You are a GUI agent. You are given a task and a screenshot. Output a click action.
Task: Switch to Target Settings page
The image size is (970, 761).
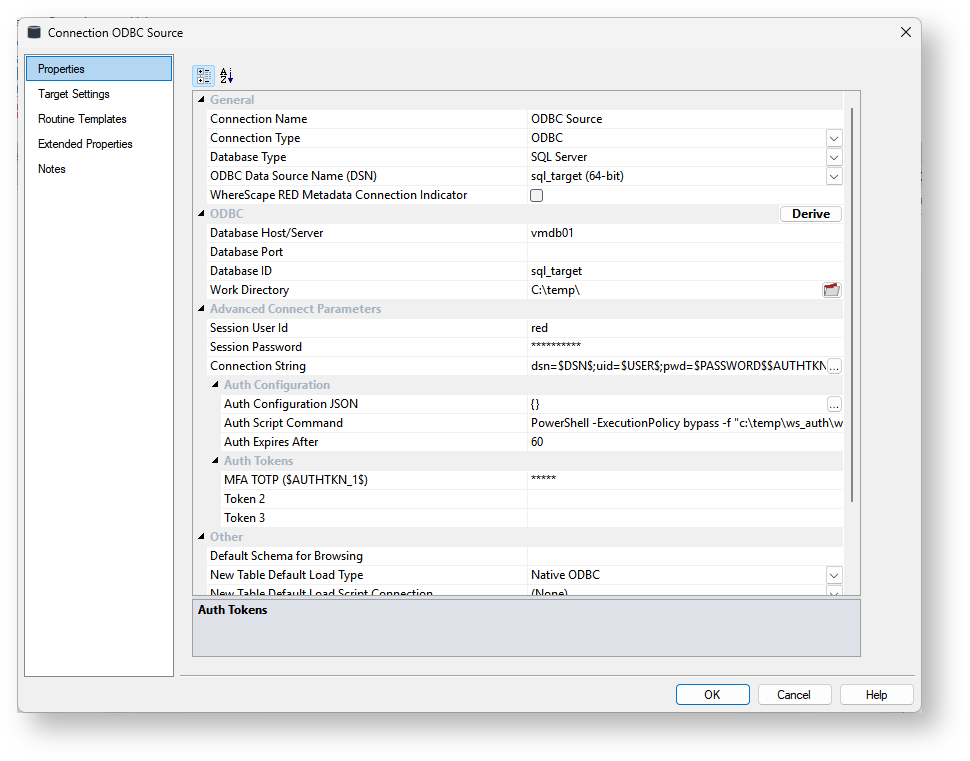[74, 94]
